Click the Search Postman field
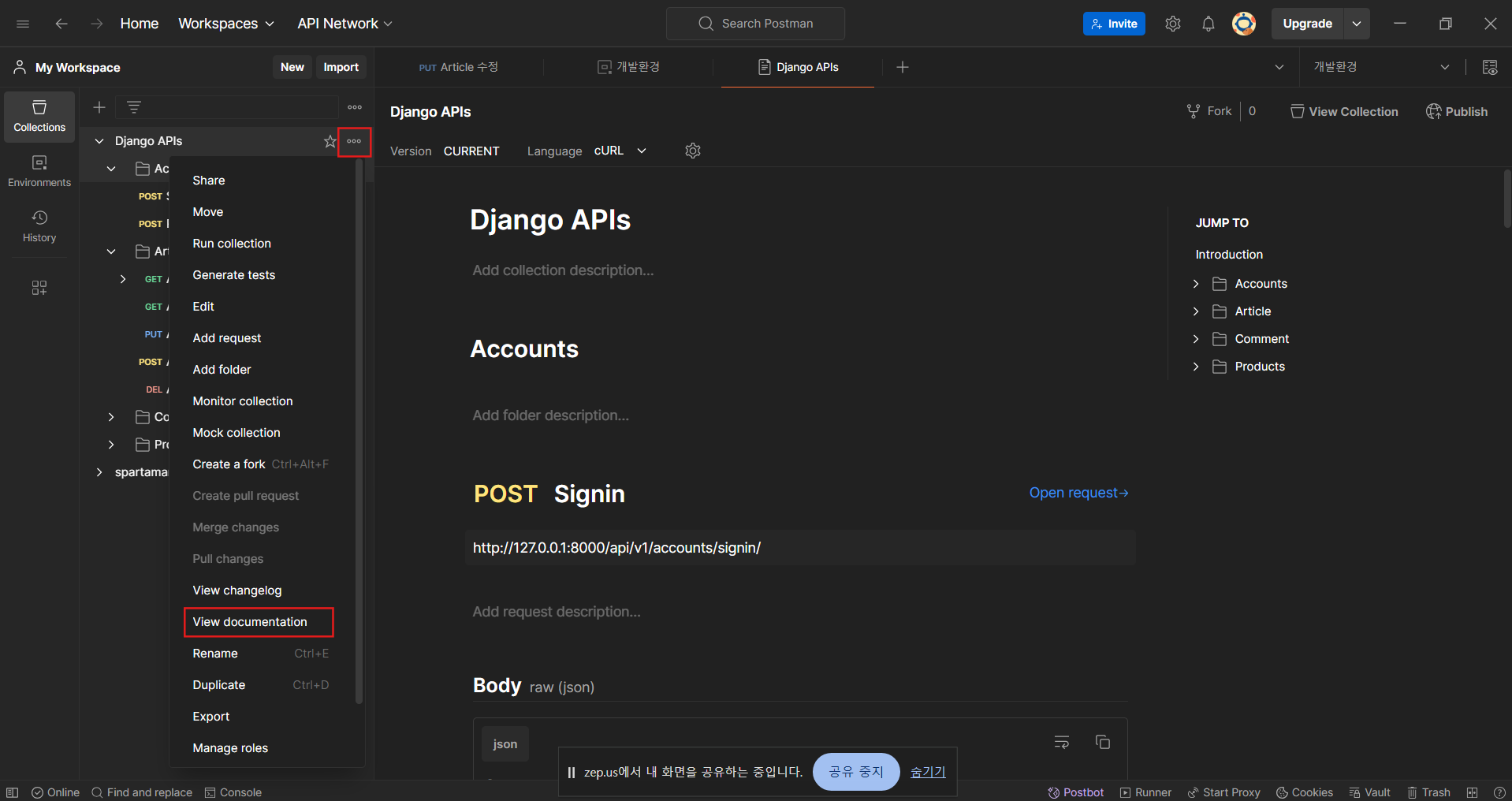This screenshot has height=801, width=1512. pos(755,24)
